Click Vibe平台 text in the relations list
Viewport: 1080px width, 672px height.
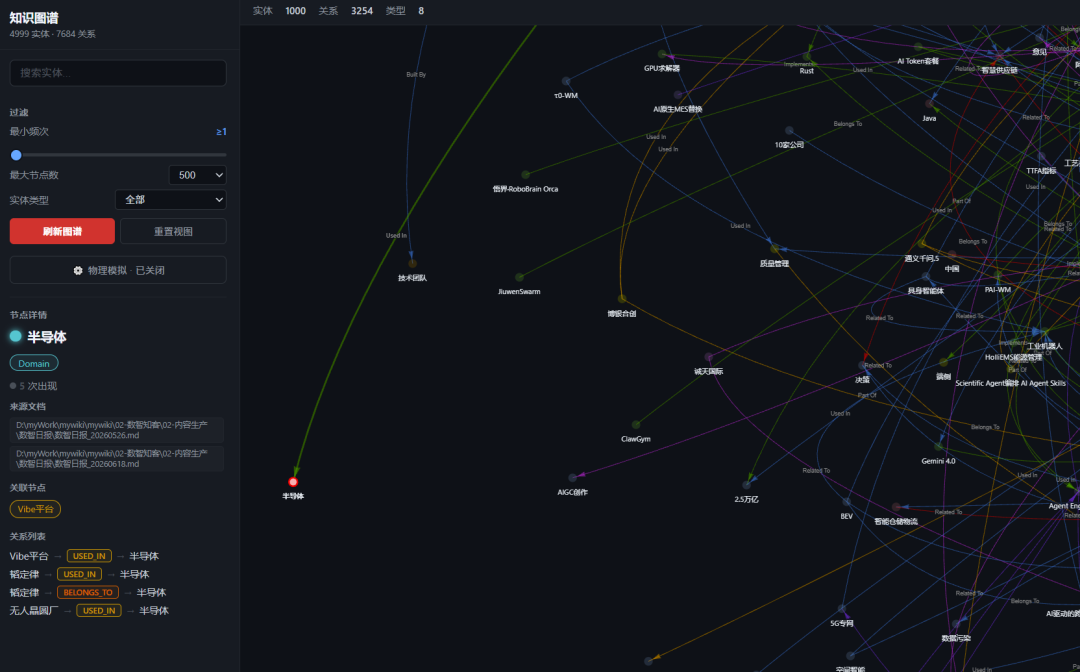(x=29, y=556)
